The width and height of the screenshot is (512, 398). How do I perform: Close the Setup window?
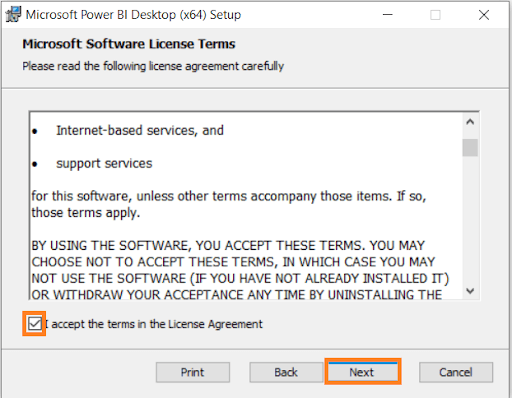484,15
